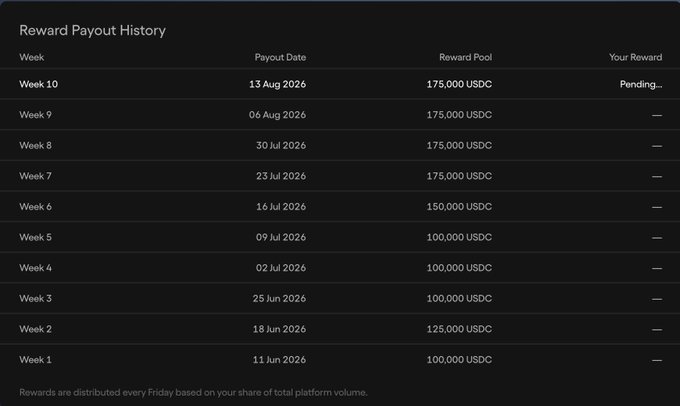Click the 25 Jun 2026 payout date
The height and width of the screenshot is (406, 680).
tap(279, 298)
